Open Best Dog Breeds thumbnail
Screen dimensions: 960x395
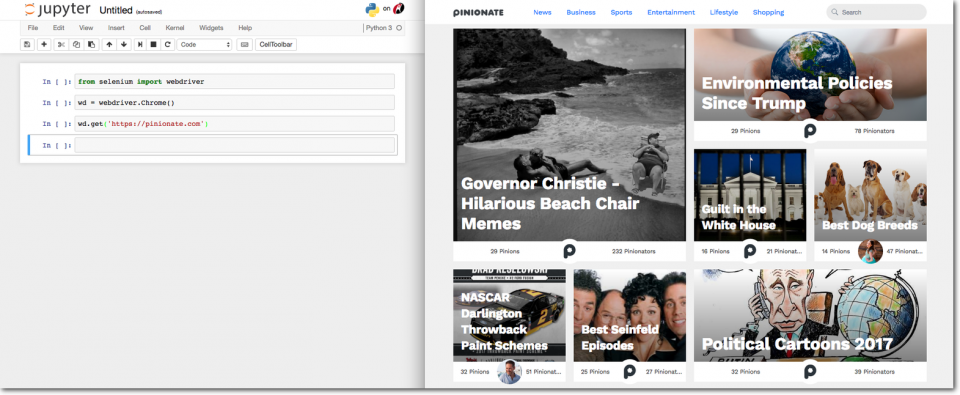click(870, 195)
